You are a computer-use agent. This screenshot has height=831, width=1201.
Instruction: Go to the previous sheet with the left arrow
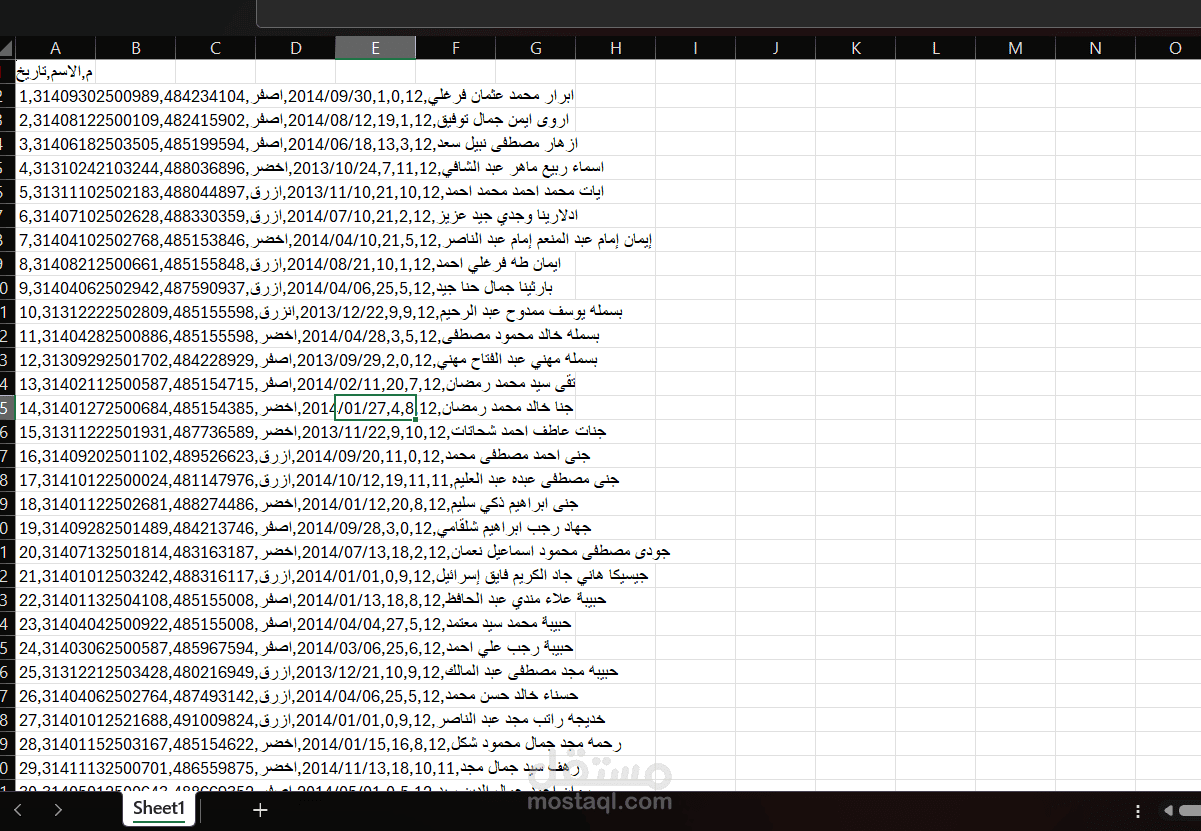(18, 810)
